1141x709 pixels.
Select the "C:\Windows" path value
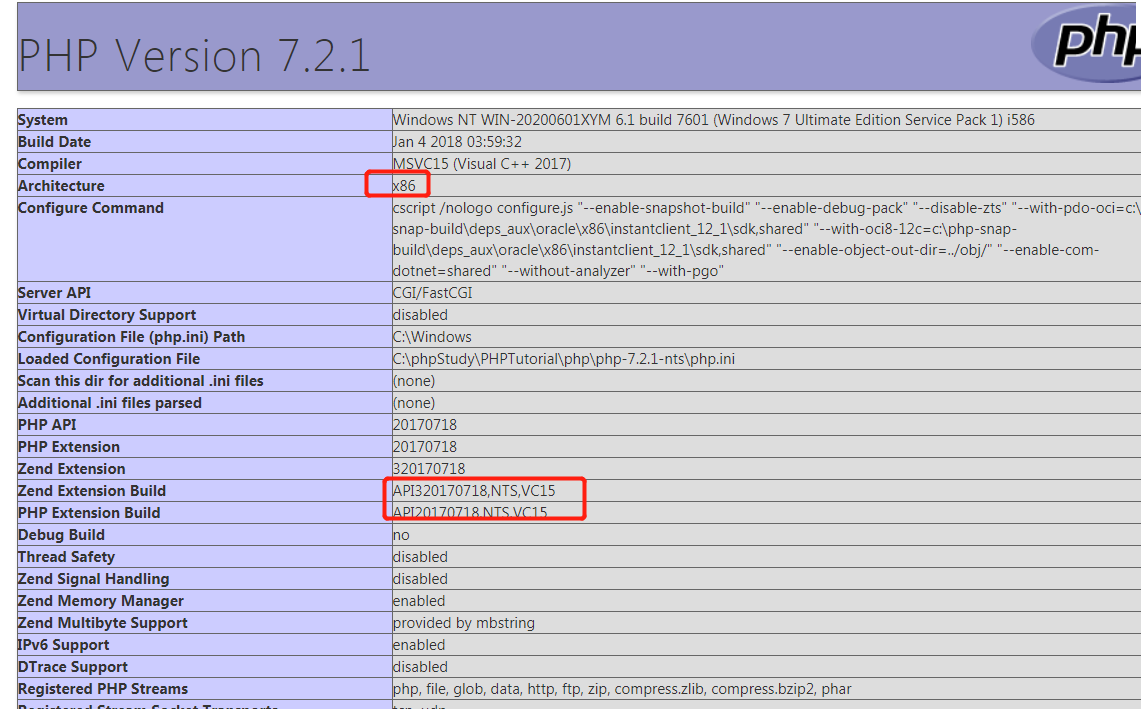(x=432, y=337)
